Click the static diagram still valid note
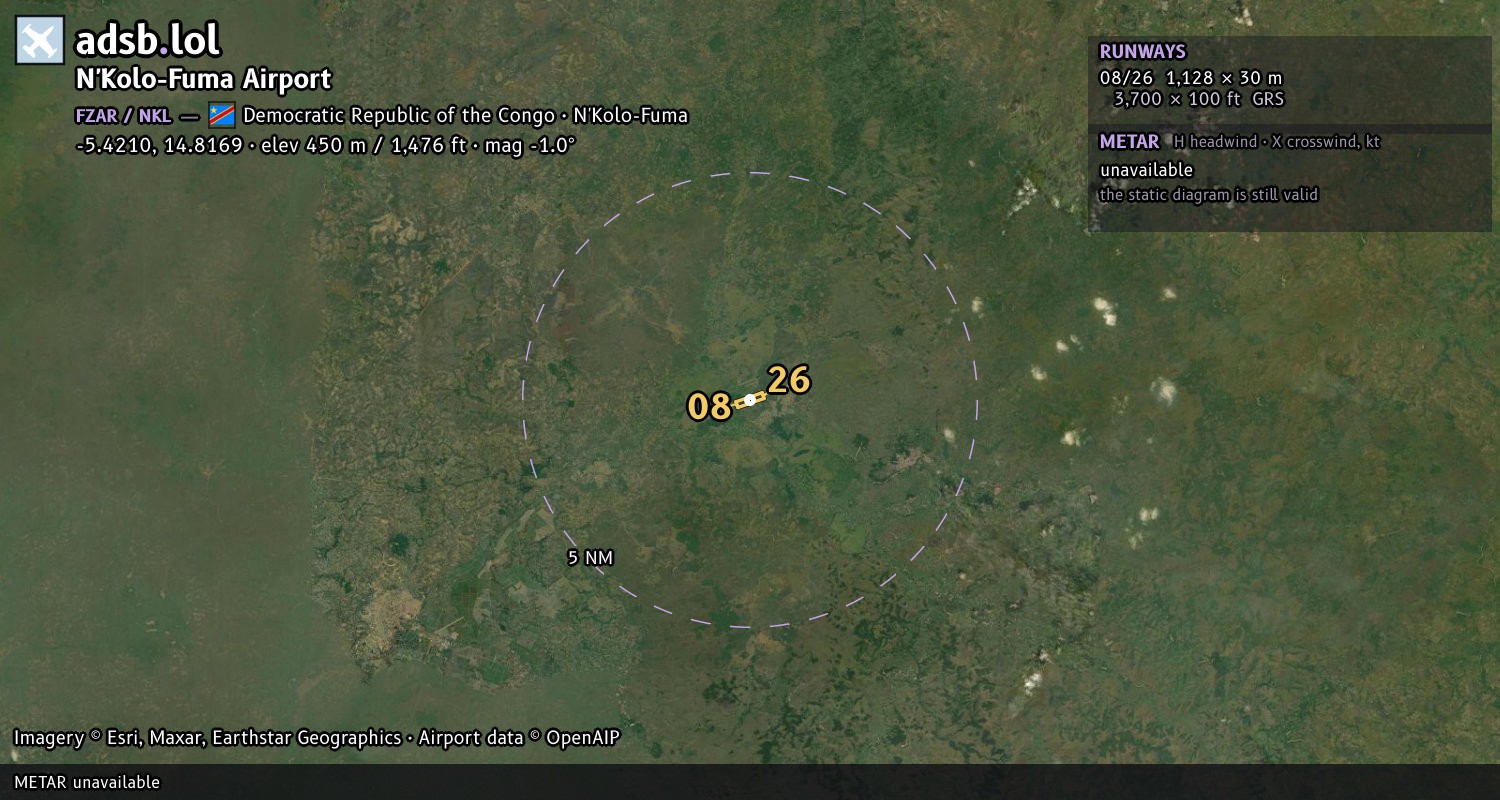The width and height of the screenshot is (1500, 800). [x=1209, y=195]
